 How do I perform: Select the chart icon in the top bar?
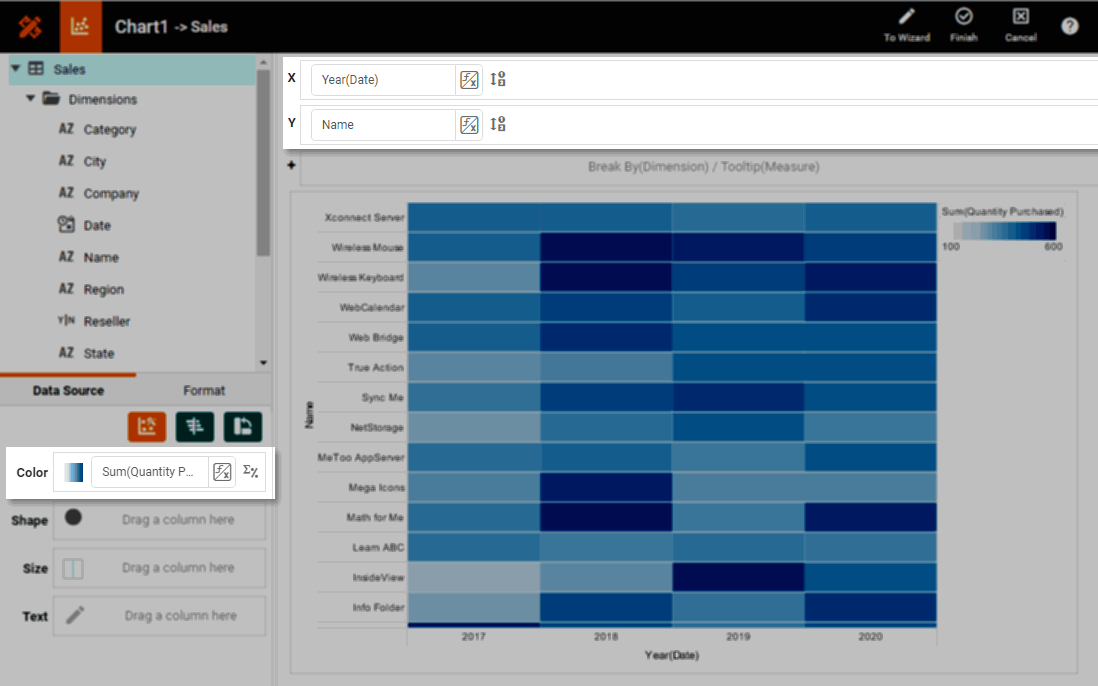point(81,26)
